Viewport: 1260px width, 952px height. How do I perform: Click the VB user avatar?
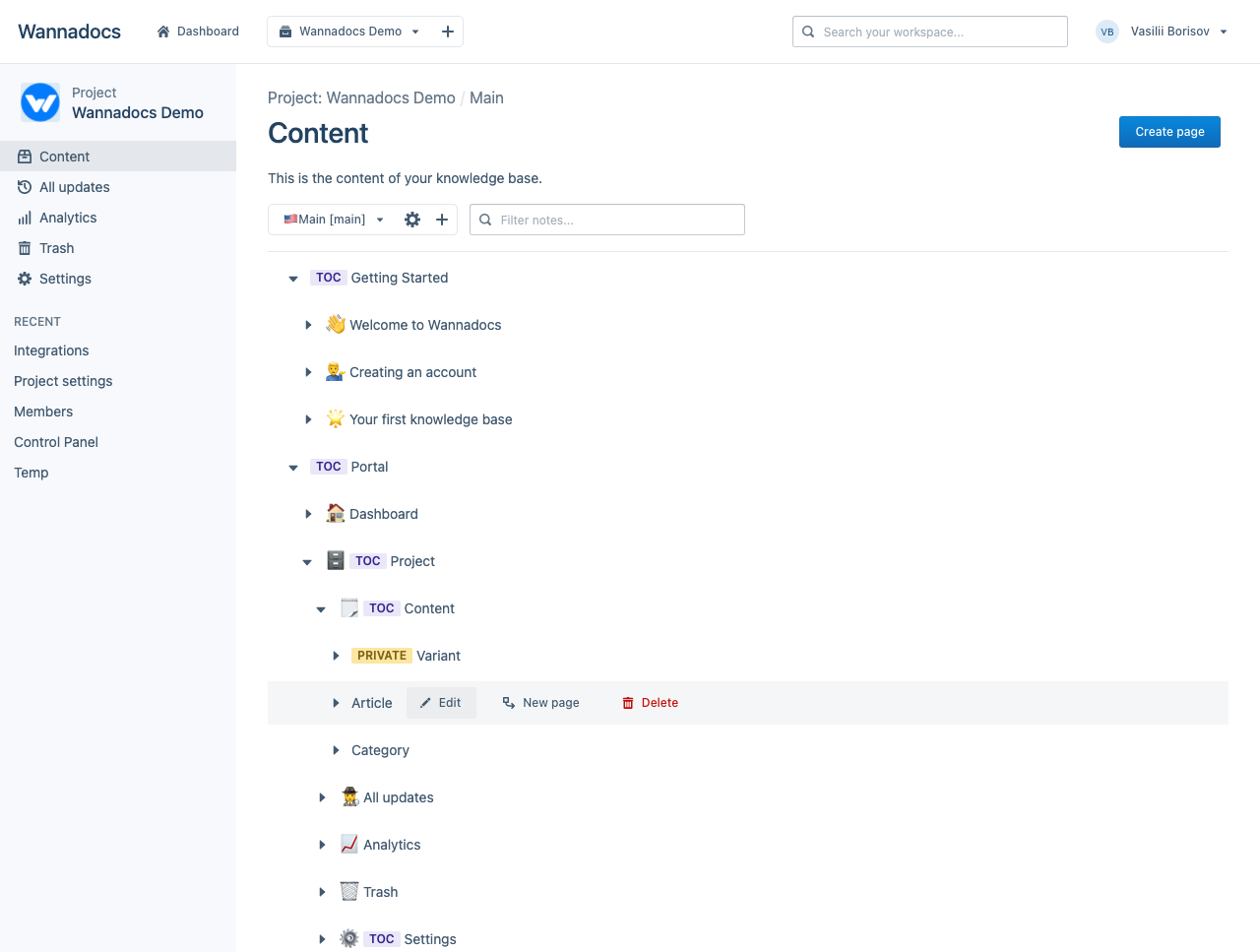tap(1107, 32)
